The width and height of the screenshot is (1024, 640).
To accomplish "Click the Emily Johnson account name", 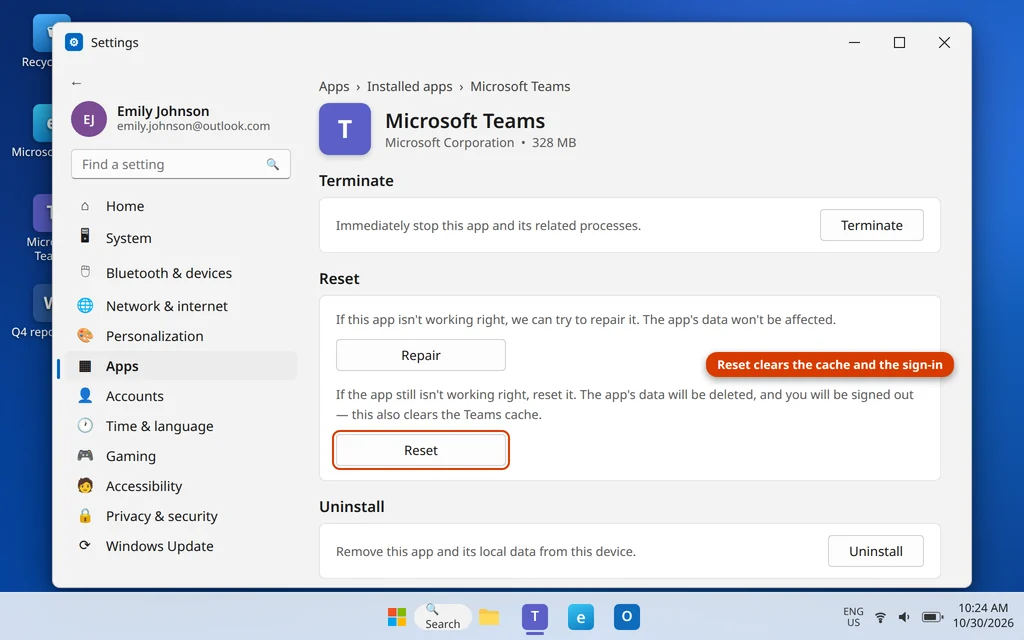I will [163, 111].
